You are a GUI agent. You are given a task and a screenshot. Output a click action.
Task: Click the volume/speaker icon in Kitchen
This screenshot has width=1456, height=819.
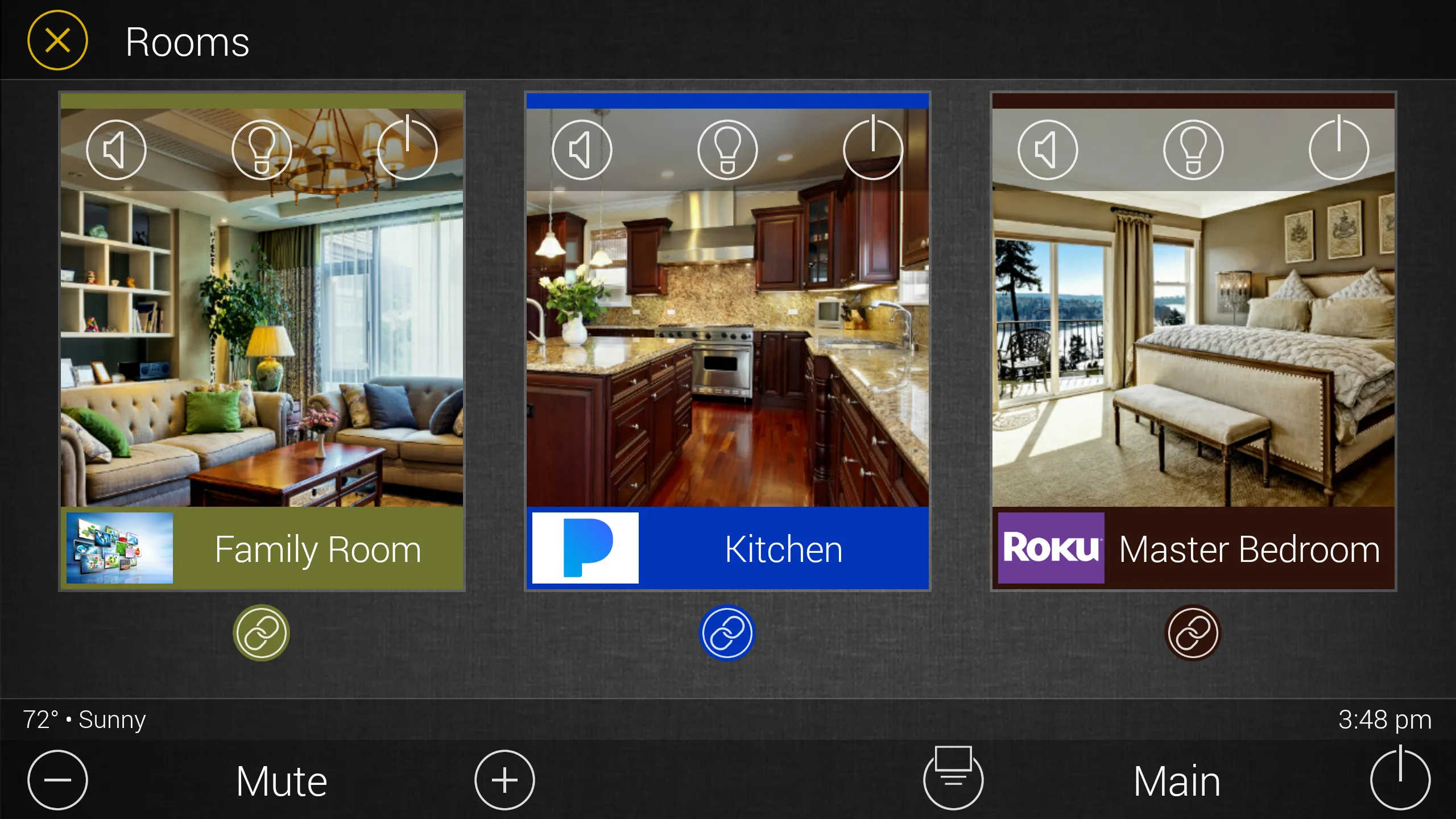(x=581, y=149)
